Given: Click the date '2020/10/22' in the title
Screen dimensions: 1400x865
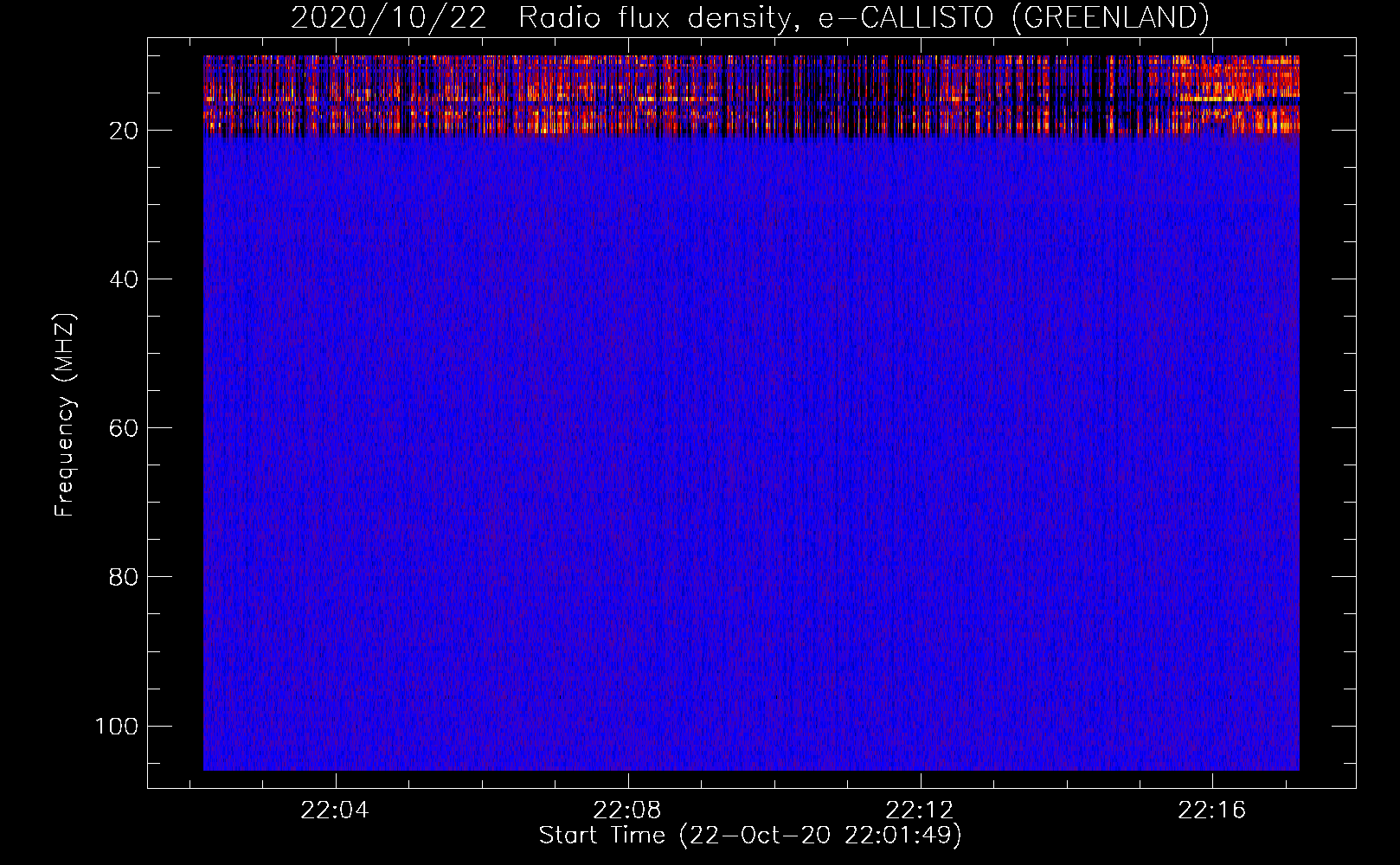Looking at the screenshot, I should pyautogui.click(x=389, y=17).
